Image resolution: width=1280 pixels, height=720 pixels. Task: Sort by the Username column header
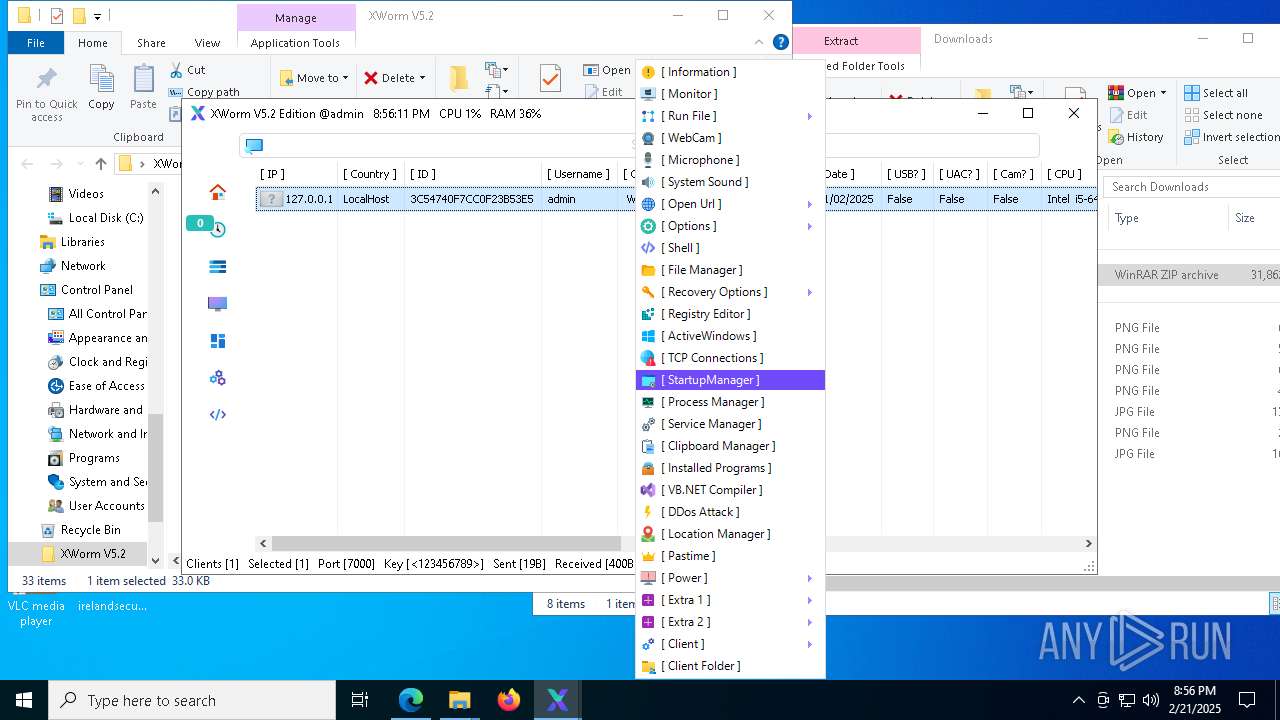578,174
